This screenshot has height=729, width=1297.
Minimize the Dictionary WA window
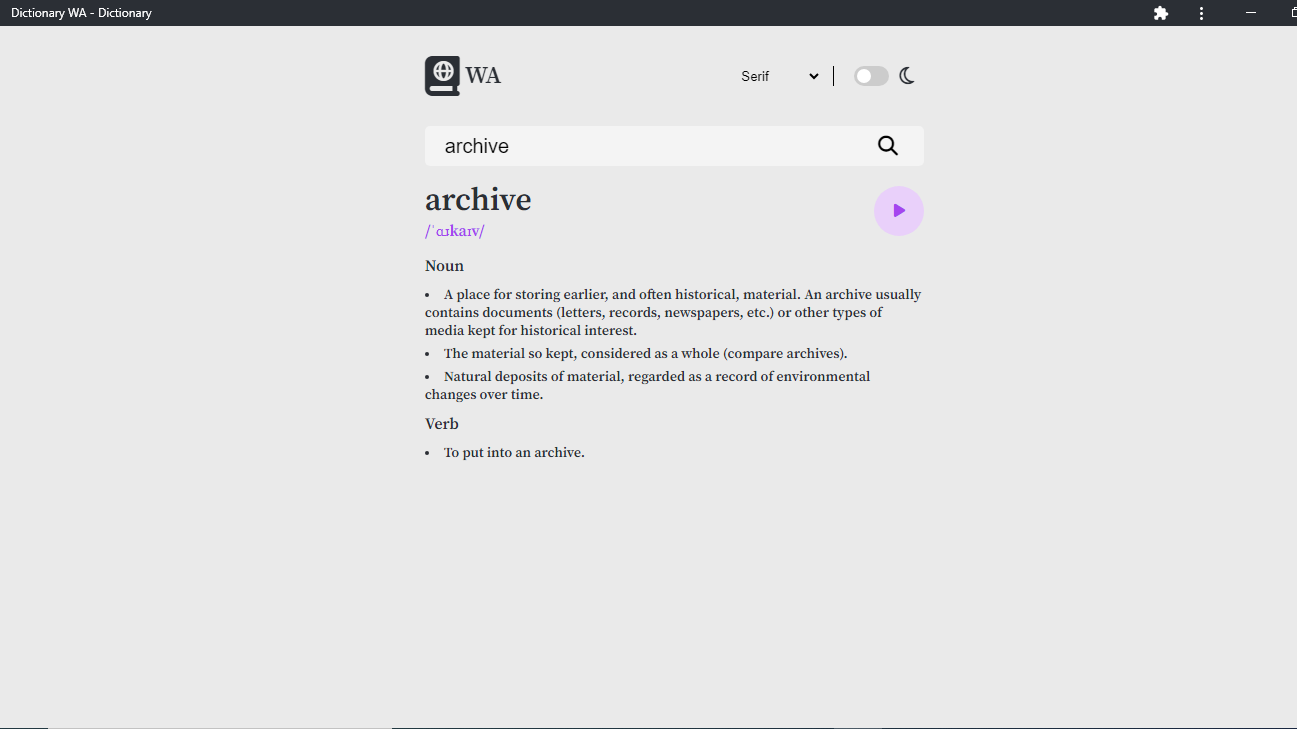(1250, 13)
